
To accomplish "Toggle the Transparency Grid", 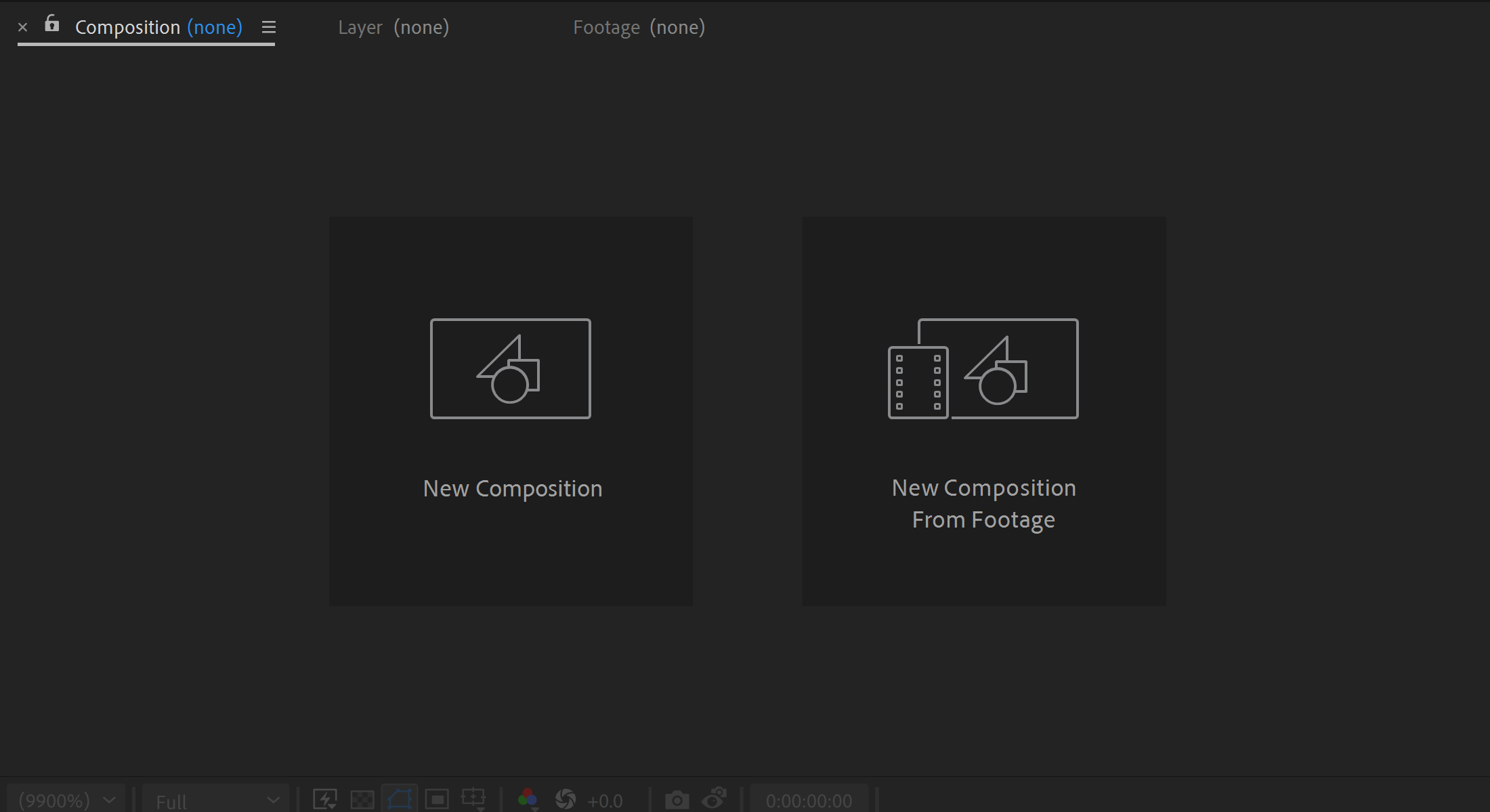I will 362,799.
